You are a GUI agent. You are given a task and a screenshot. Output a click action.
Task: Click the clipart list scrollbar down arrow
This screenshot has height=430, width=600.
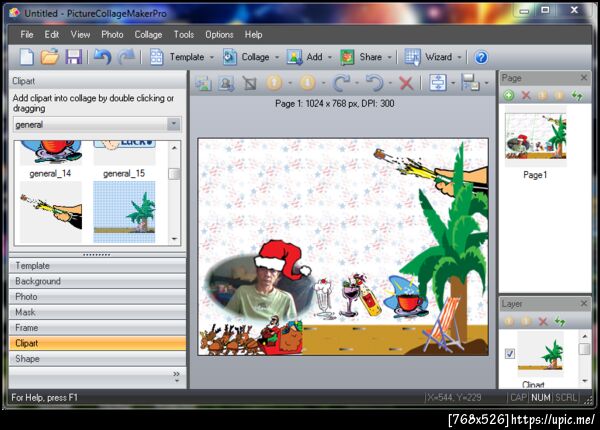tap(174, 239)
